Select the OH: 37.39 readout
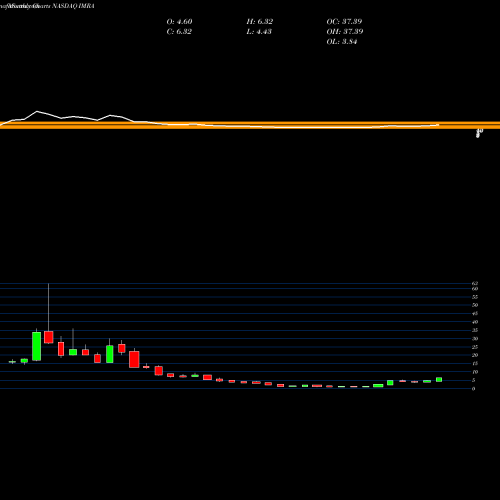500x500 pixels. pos(345,32)
